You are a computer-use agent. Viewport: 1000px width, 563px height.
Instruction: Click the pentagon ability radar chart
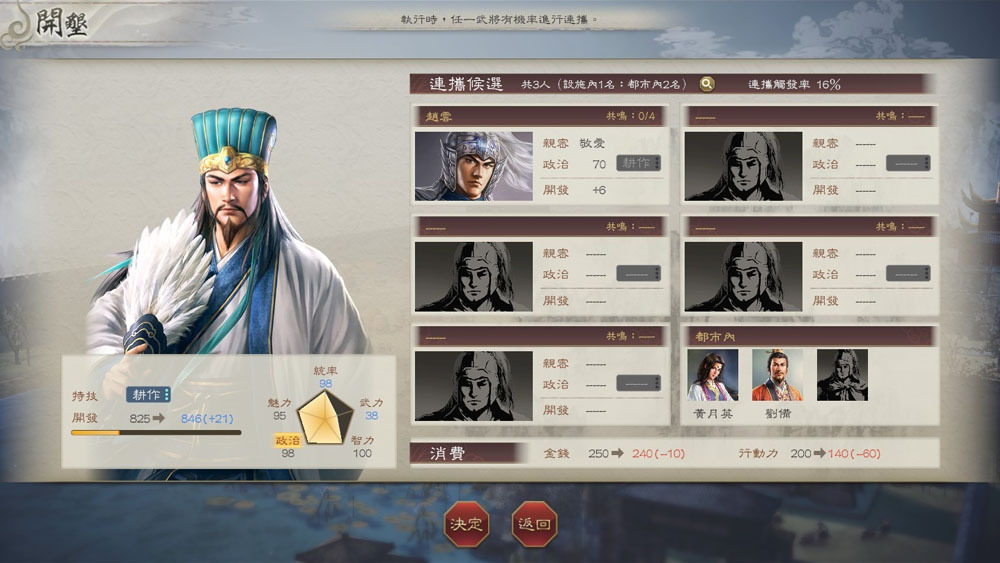325,418
